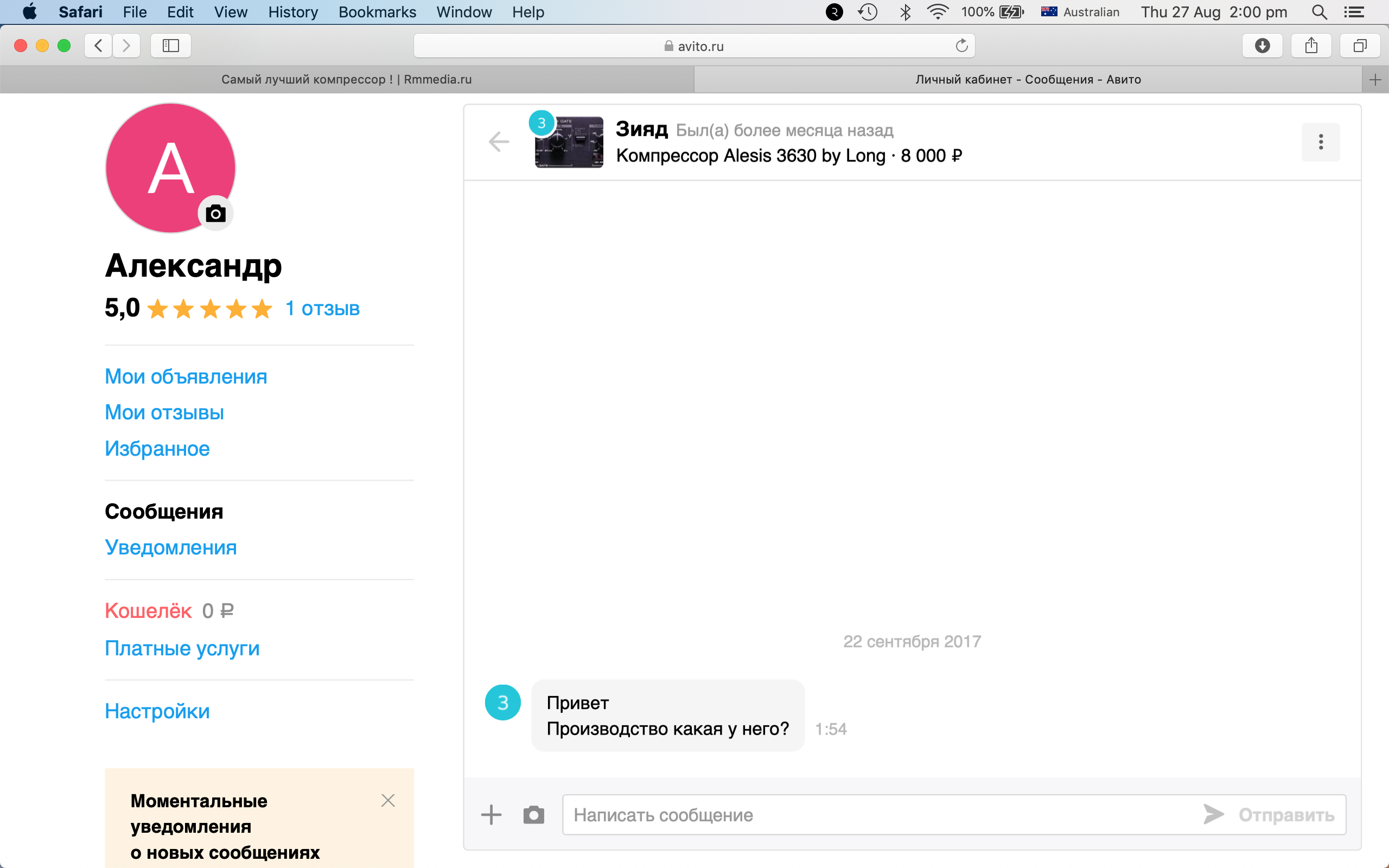
Task: Click the Safari reload page icon
Action: 961,46
